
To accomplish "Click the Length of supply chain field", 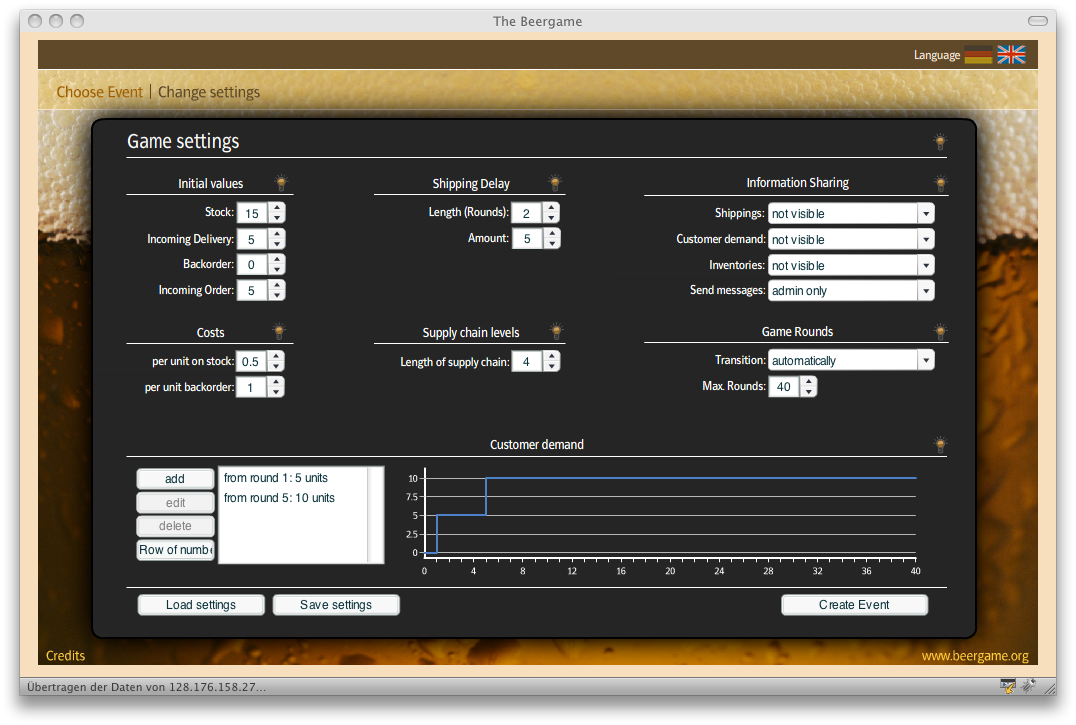I will (x=528, y=361).
